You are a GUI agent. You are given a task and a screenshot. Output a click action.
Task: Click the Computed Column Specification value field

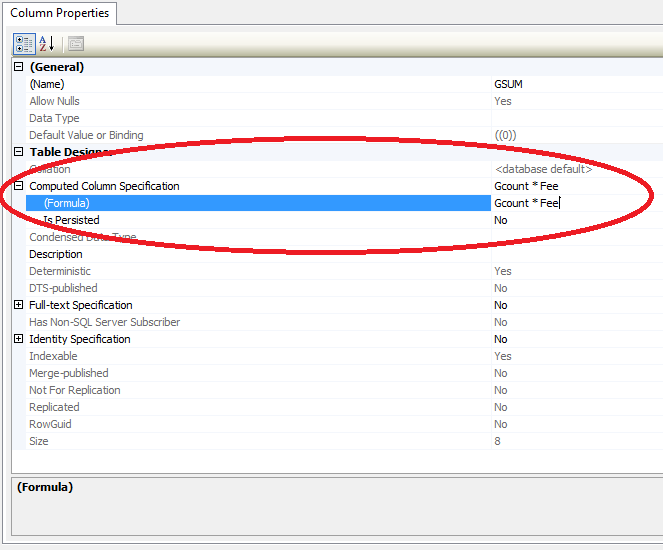pos(574,186)
